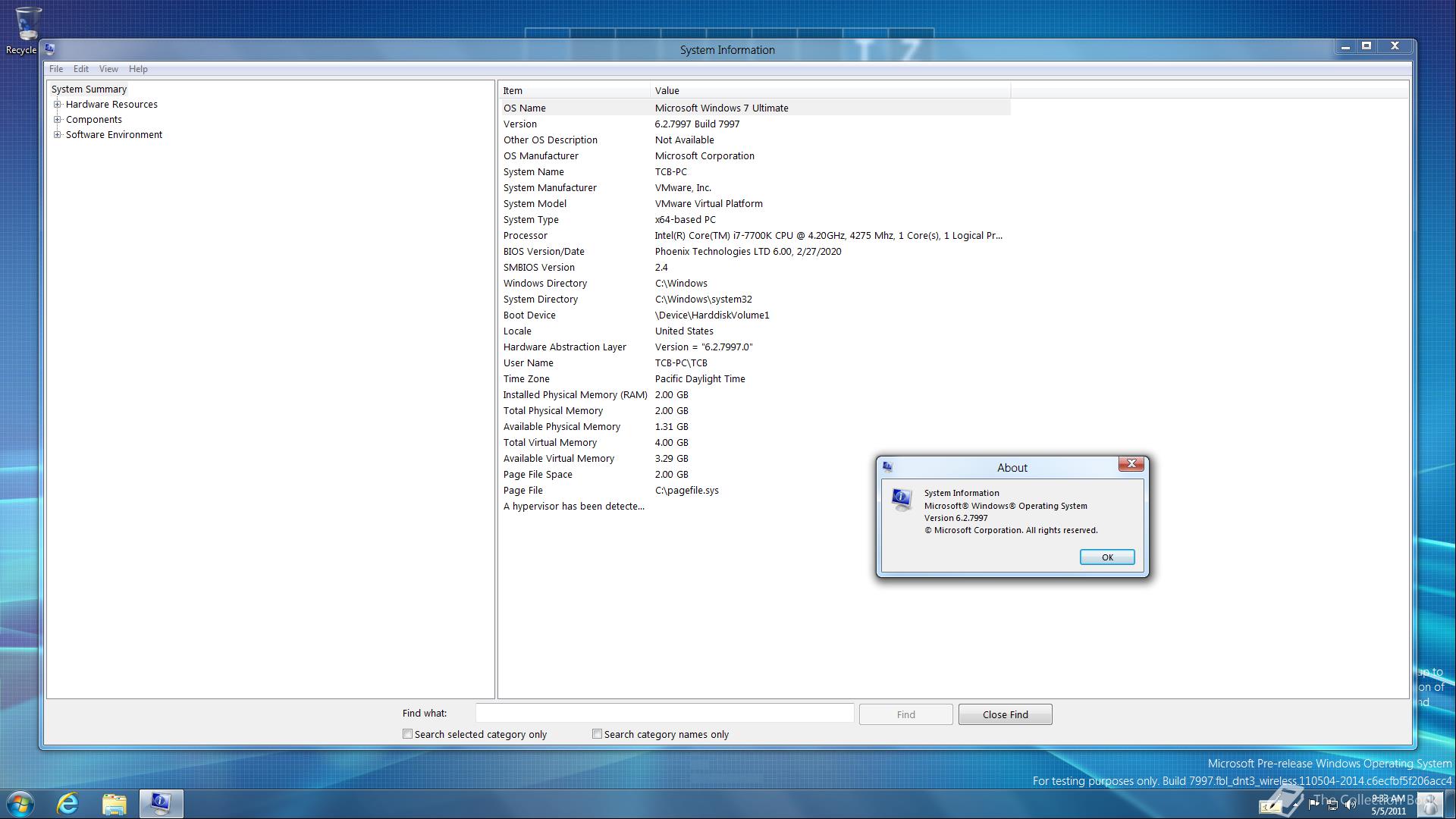Click the System Information taskbar button
1456x819 pixels.
click(x=161, y=804)
